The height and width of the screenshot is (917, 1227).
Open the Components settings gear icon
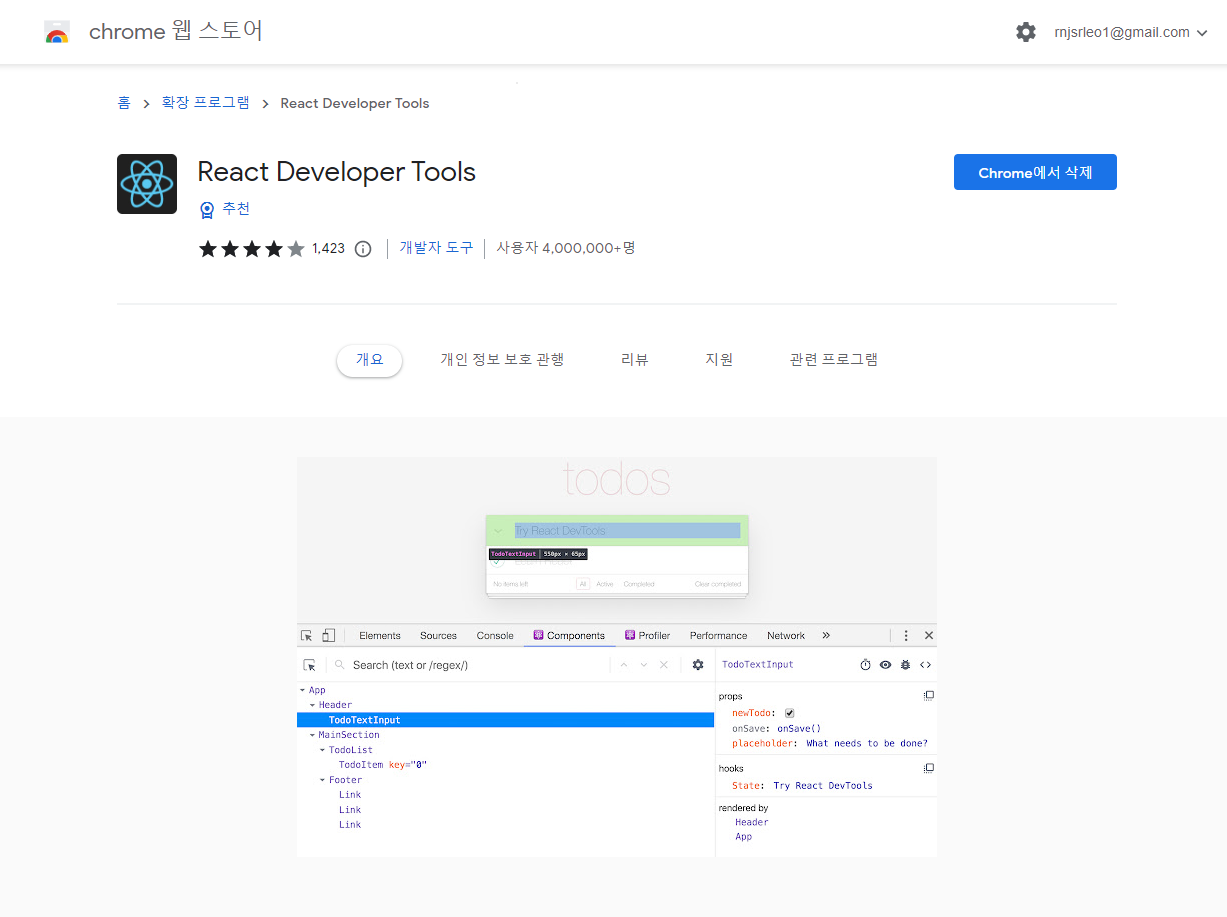[698, 665]
